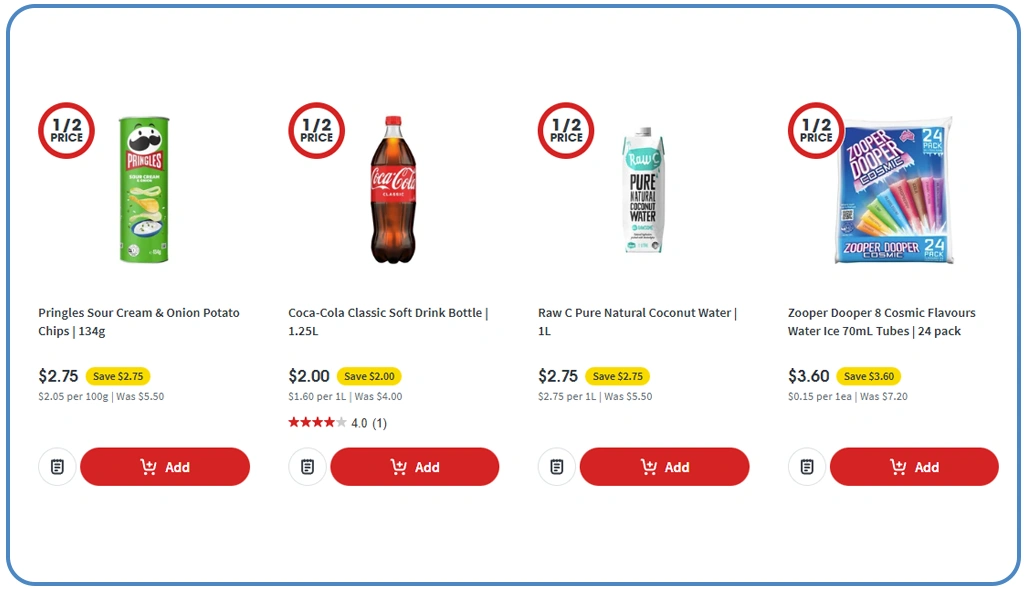Add Zooper Dooper to list icon
Screen dimensions: 1026x589
click(x=807, y=467)
